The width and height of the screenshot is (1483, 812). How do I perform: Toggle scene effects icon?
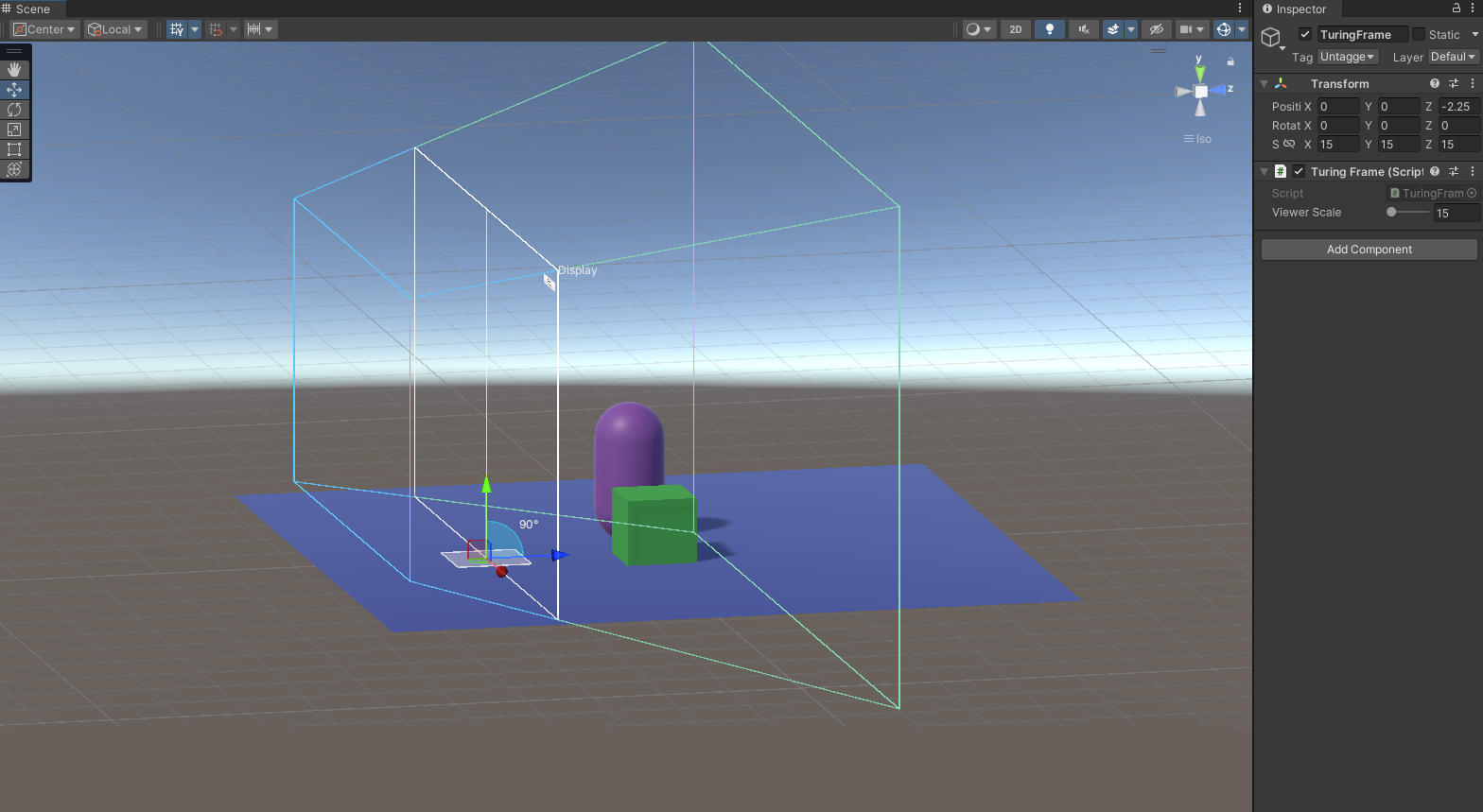pos(1113,29)
